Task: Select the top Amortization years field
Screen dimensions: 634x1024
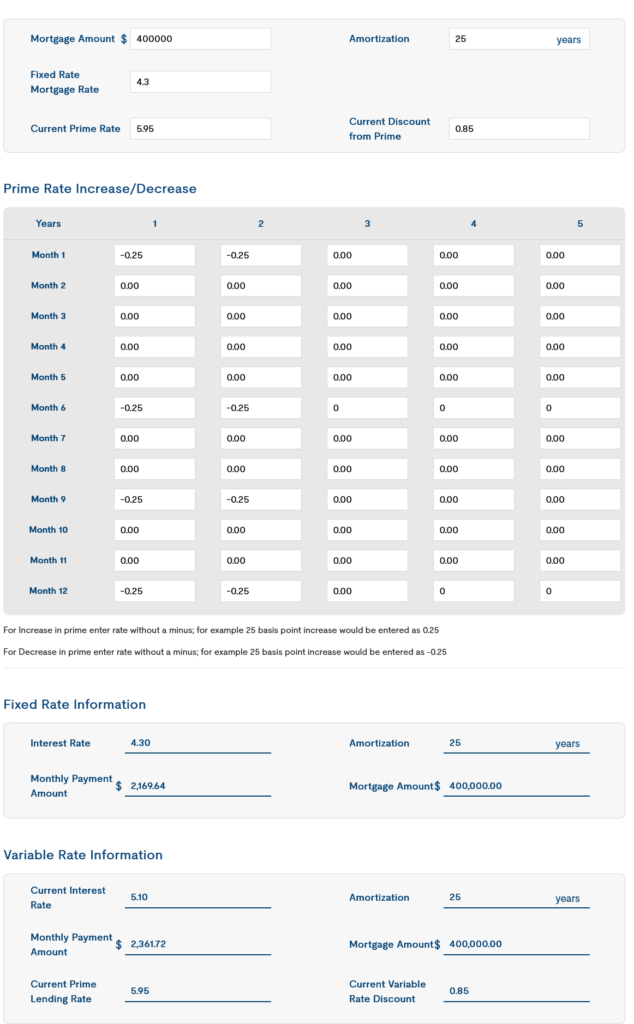Action: (x=518, y=39)
